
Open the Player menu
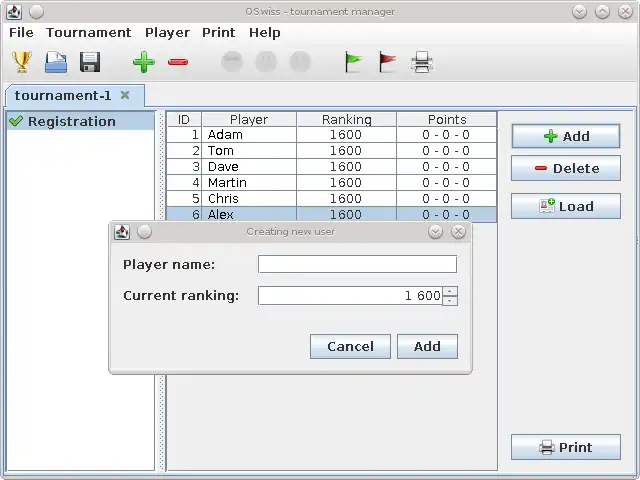(x=167, y=33)
